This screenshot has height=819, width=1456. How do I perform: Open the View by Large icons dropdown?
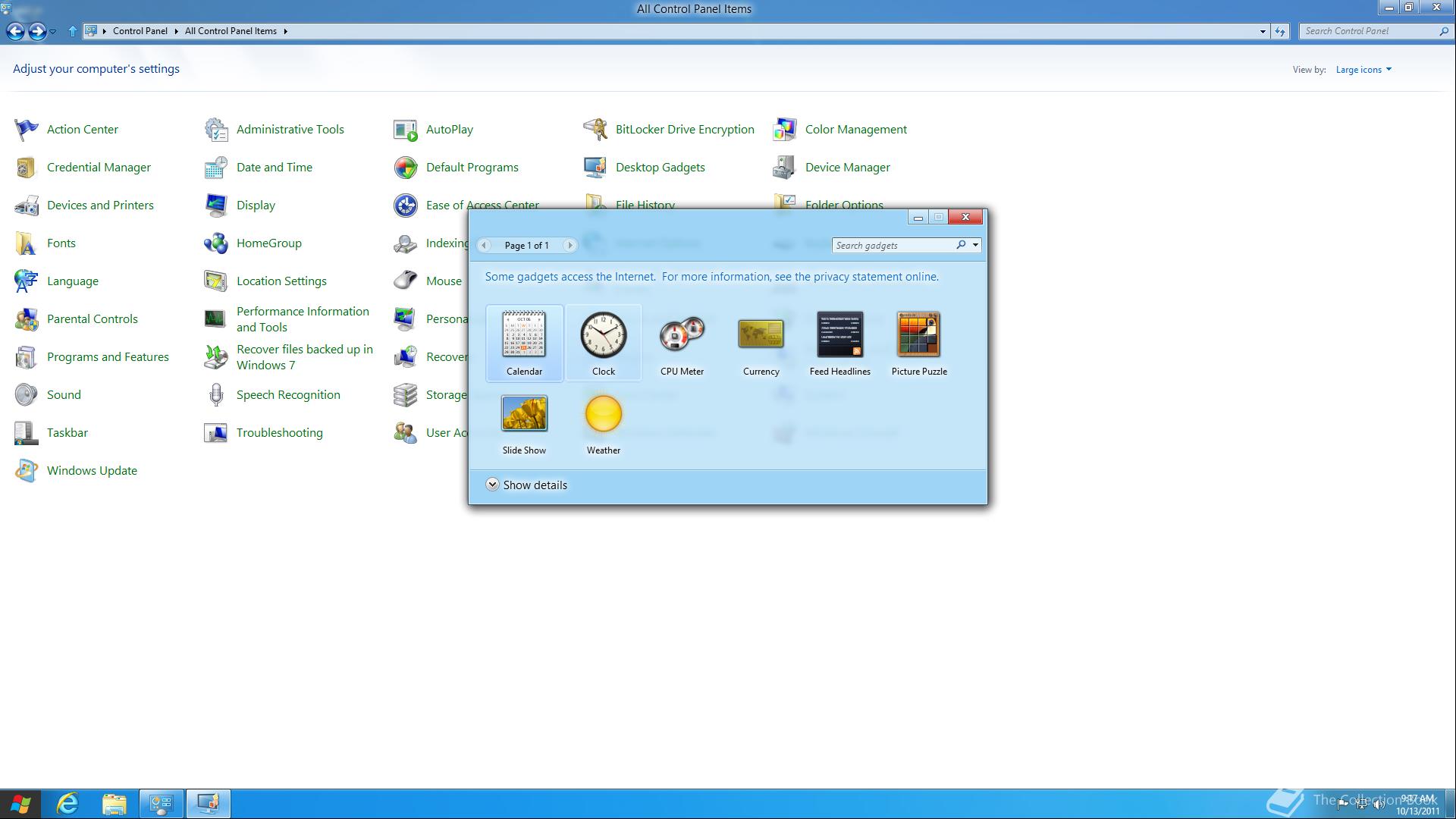1363,70
